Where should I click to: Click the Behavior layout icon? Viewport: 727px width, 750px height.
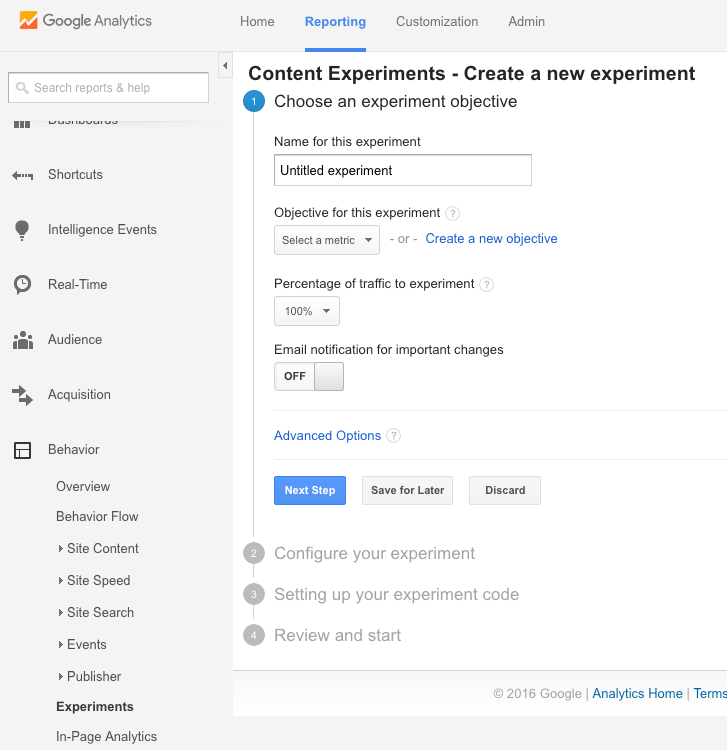[x=22, y=450]
